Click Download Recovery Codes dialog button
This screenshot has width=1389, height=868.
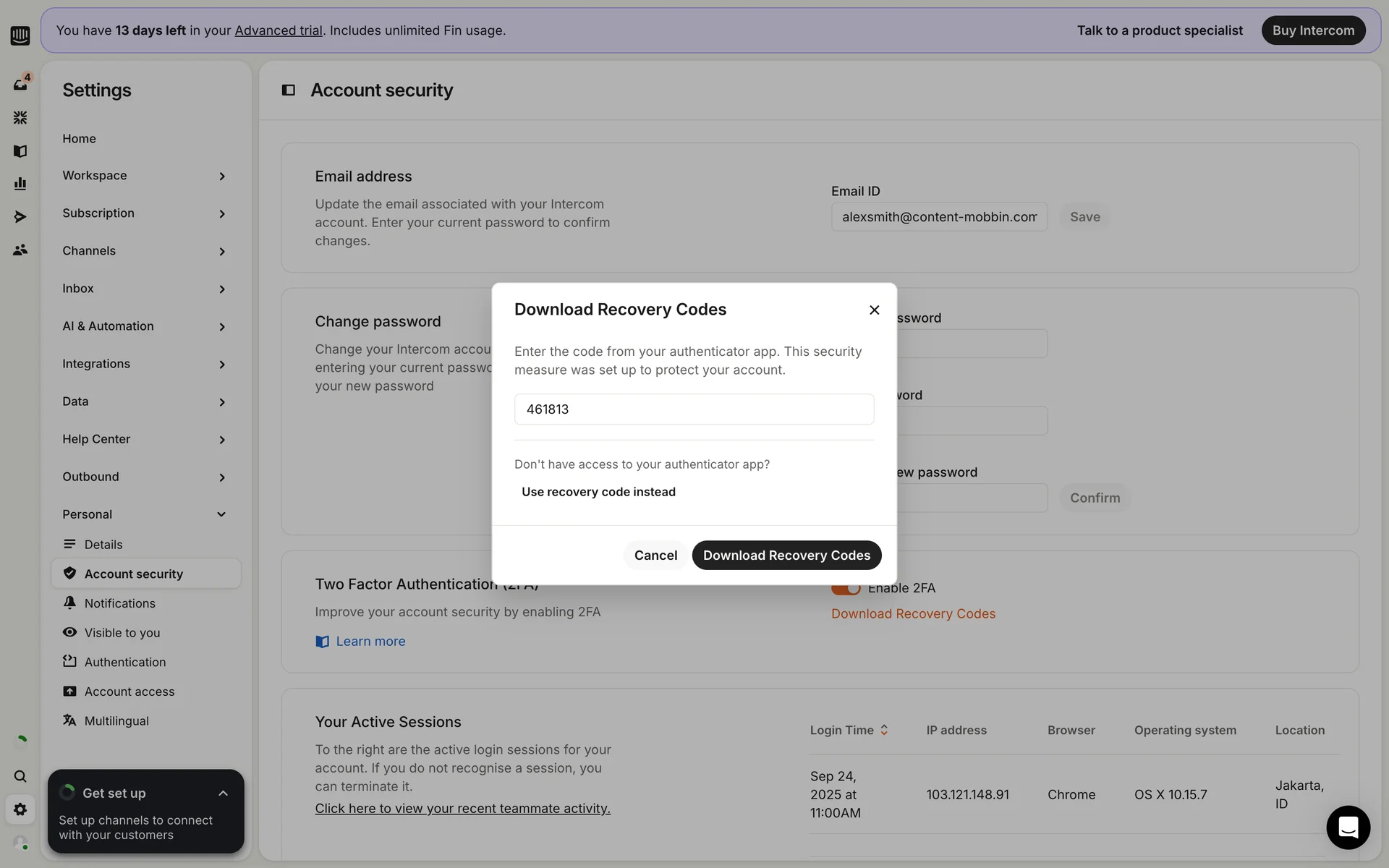pyautogui.click(x=786, y=555)
